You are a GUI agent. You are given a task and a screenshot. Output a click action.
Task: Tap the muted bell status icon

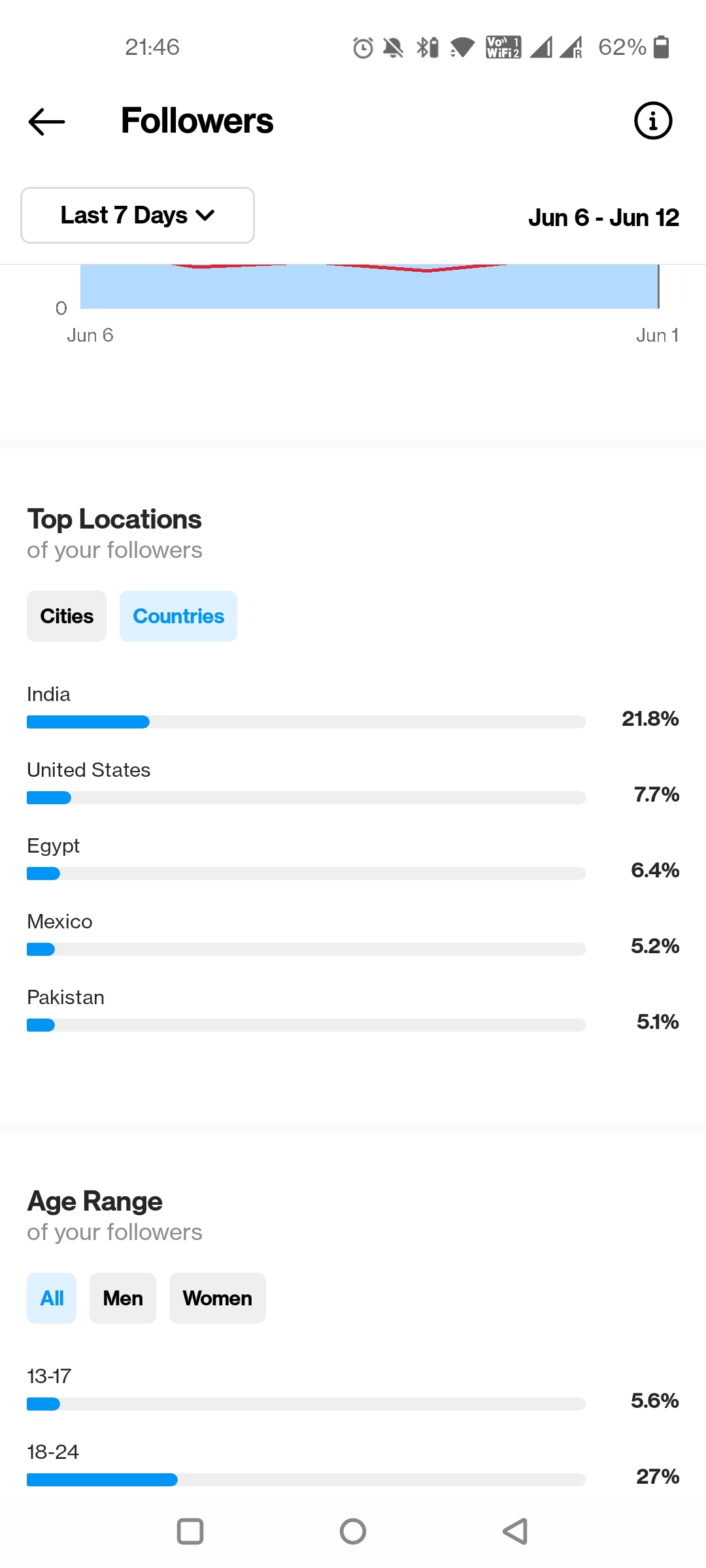pyautogui.click(x=393, y=48)
